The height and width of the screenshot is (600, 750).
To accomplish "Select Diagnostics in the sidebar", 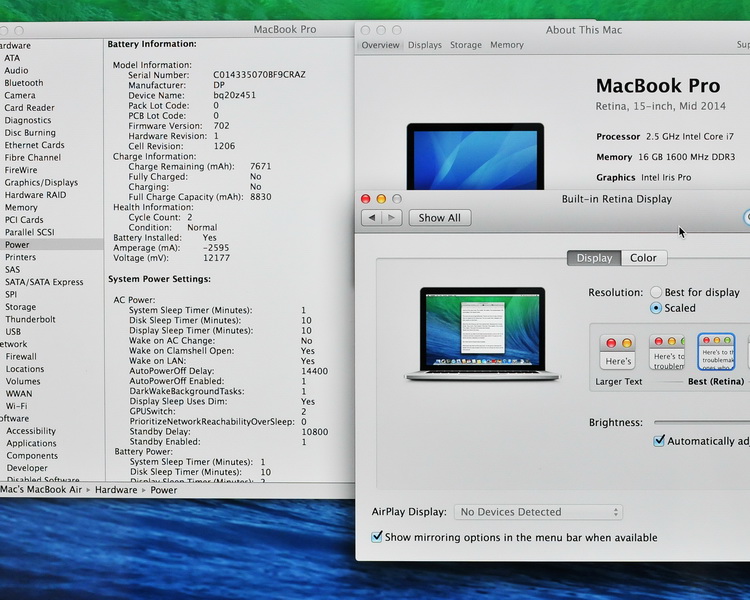I will [x=28, y=120].
